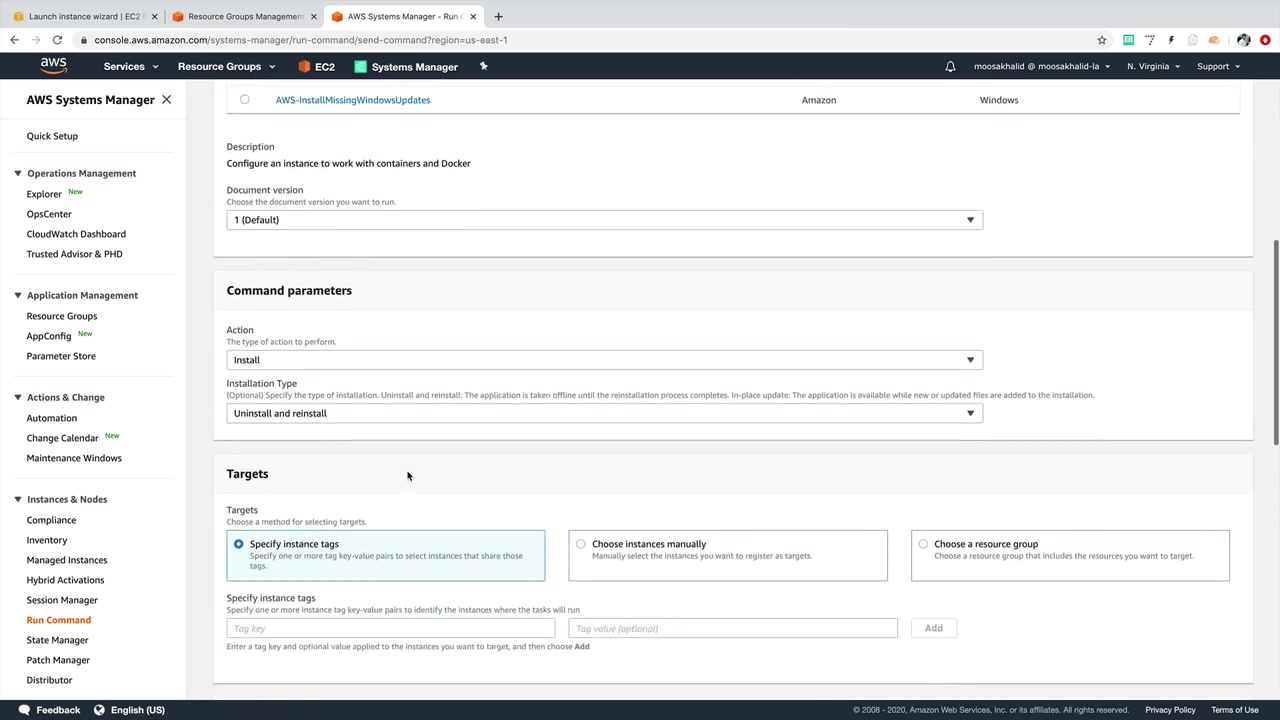Open the green screen extension icon

1128,40
